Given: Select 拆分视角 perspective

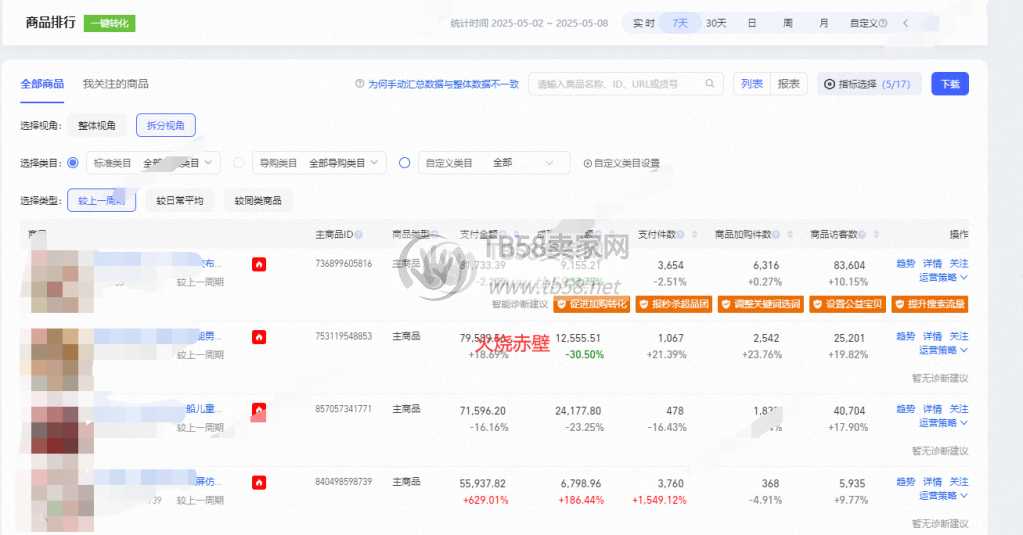Looking at the screenshot, I should pyautogui.click(x=166, y=125).
